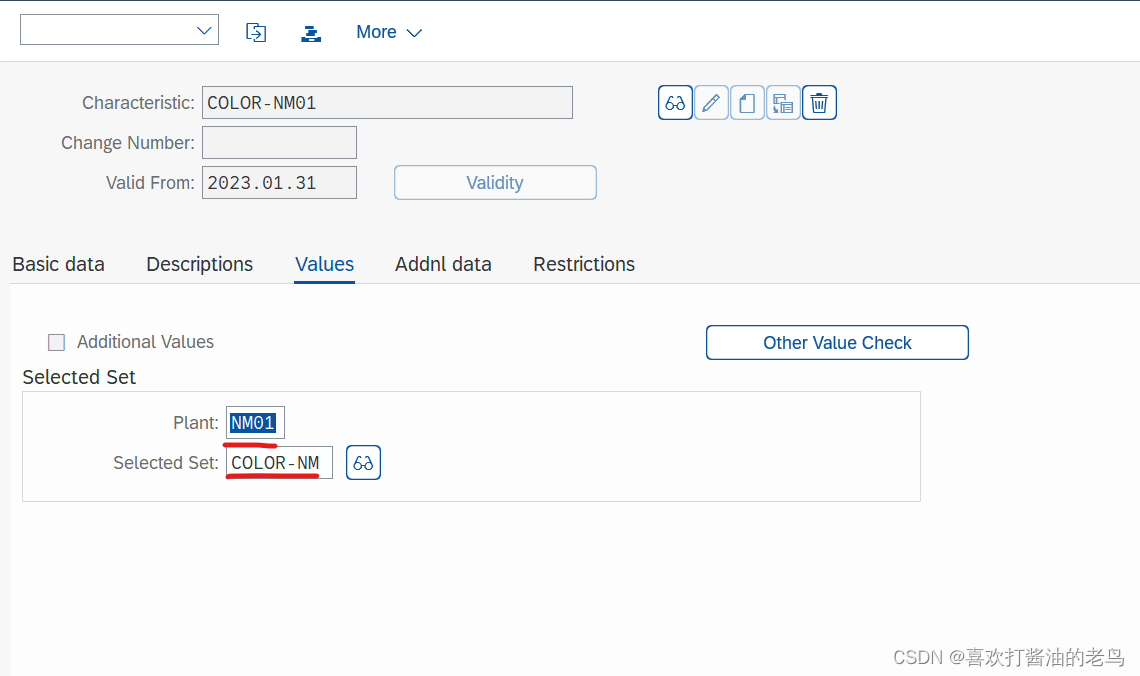This screenshot has width=1140, height=676.
Task: Switch to the Basic data tab
Action: click(58, 264)
